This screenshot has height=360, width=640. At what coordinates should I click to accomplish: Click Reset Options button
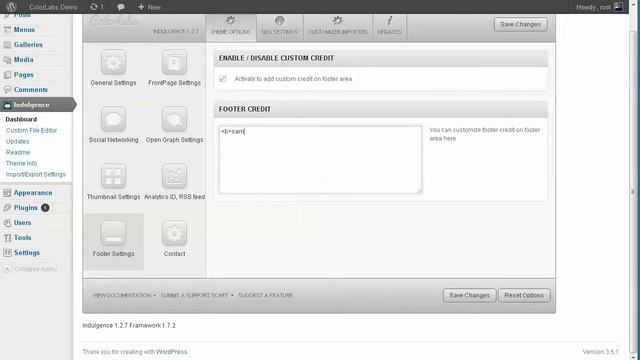point(524,295)
